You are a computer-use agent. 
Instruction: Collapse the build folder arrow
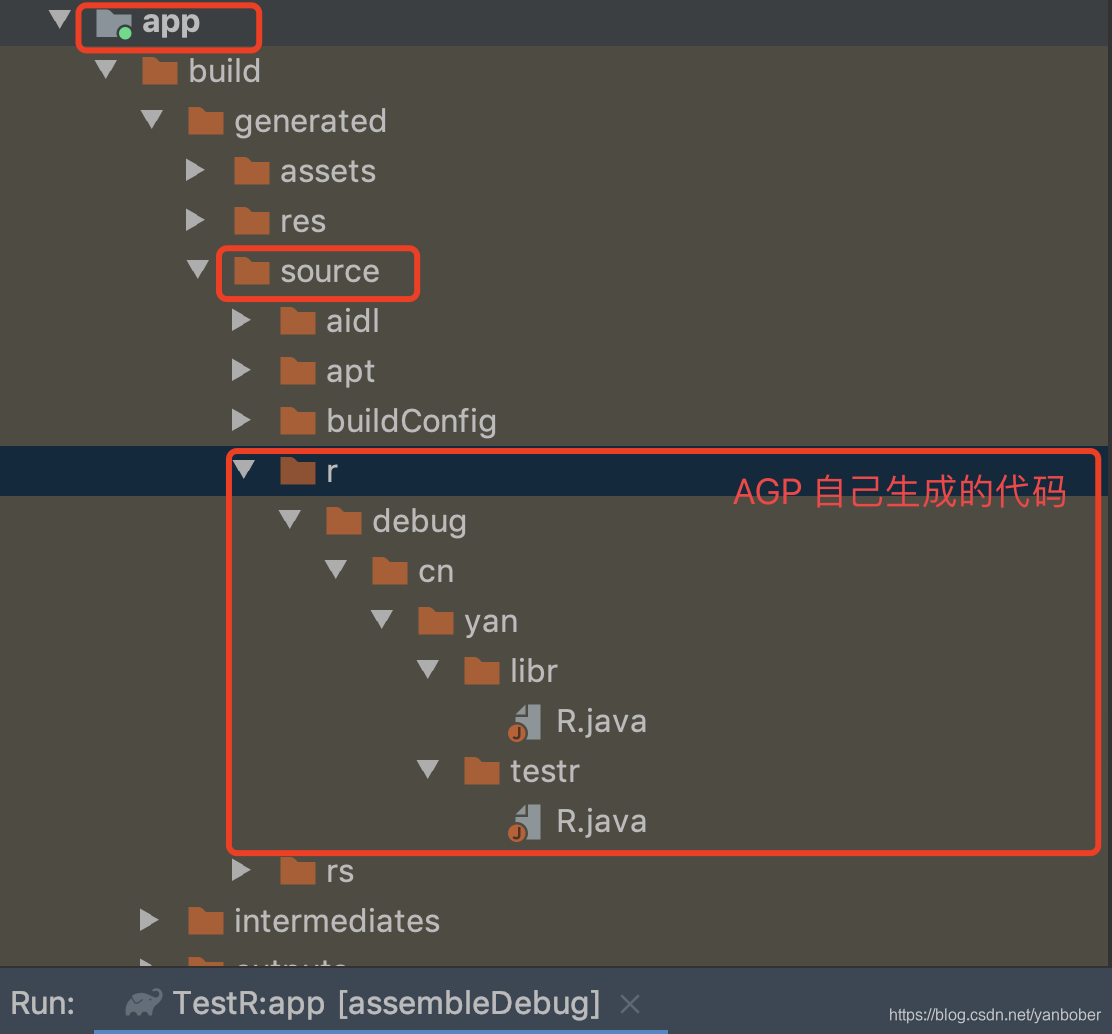[x=106, y=69]
